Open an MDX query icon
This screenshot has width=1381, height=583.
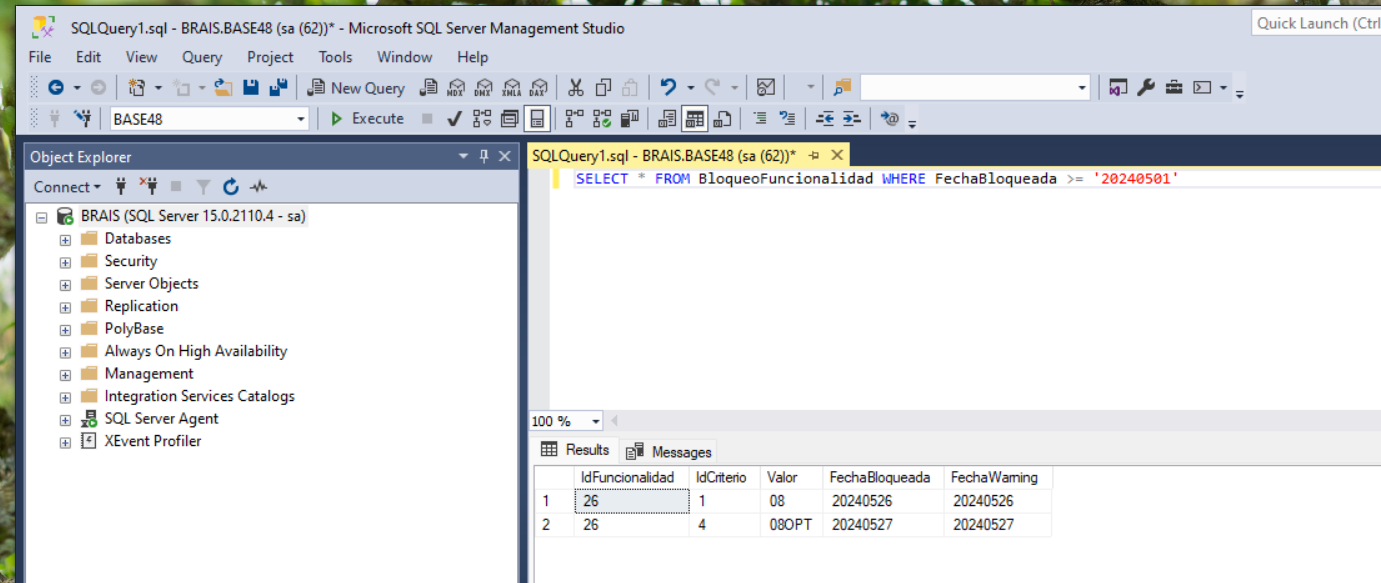[x=456, y=88]
